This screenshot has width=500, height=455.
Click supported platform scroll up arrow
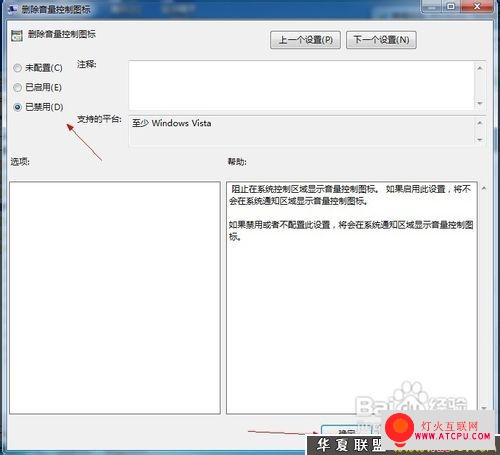click(480, 123)
